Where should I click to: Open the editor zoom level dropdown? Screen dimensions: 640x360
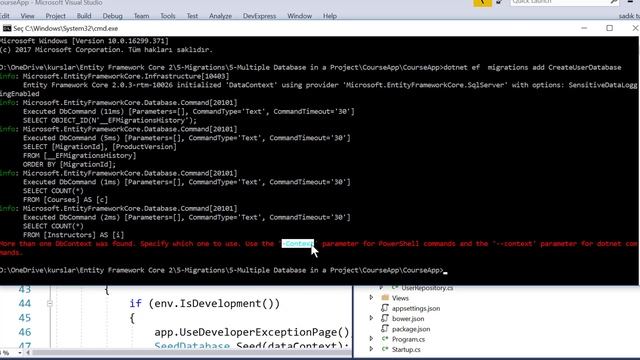(19, 353)
